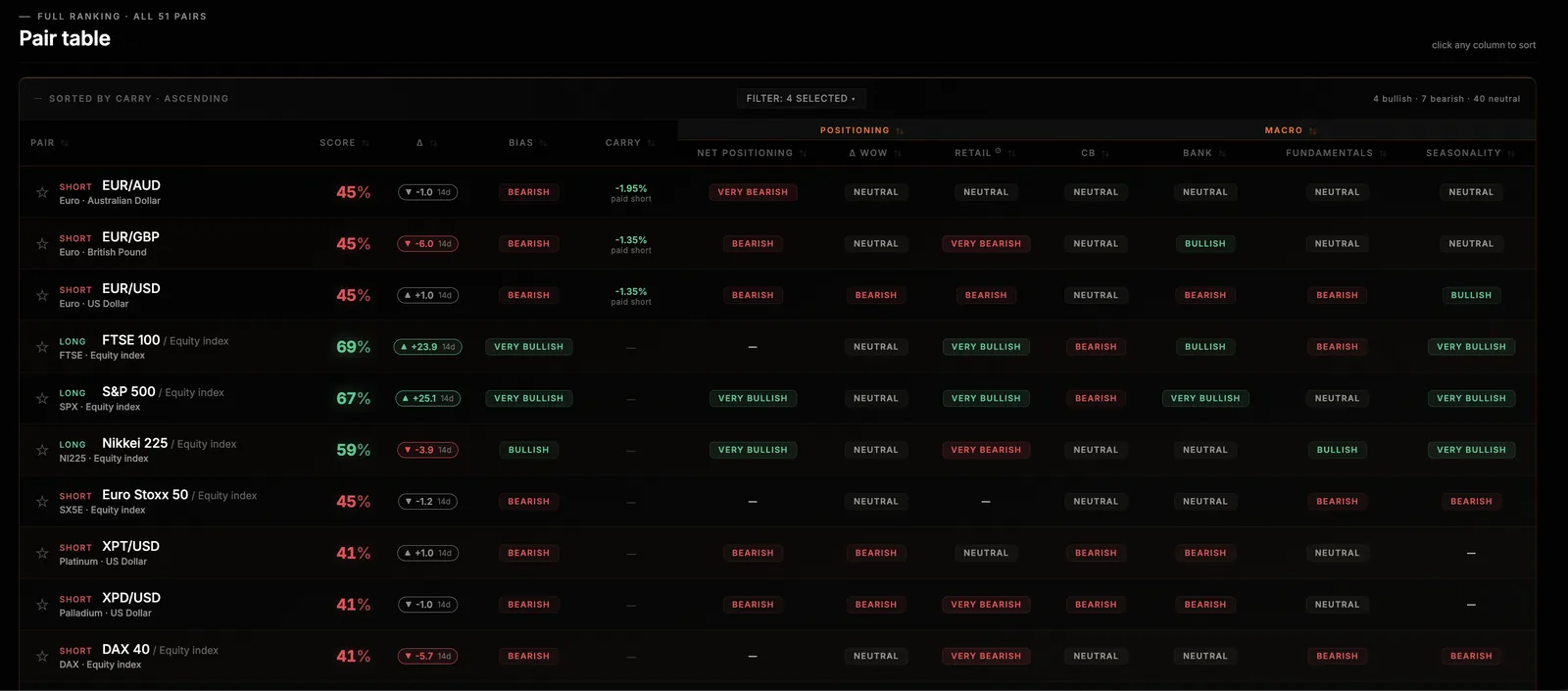Image resolution: width=1568 pixels, height=691 pixels.
Task: Star the XPD/USD row
Action: click(42, 605)
